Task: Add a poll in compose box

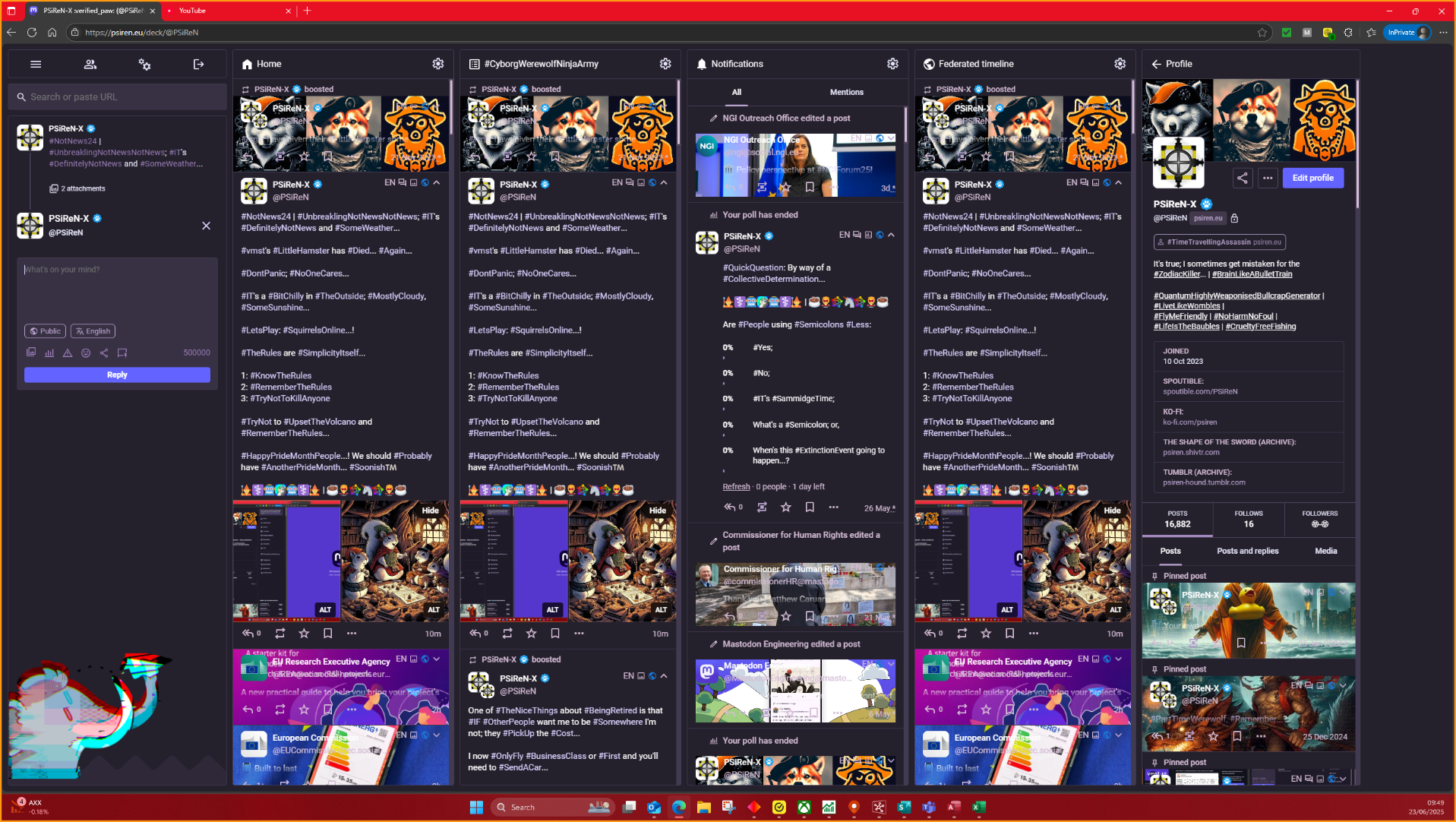Action: pos(49,353)
